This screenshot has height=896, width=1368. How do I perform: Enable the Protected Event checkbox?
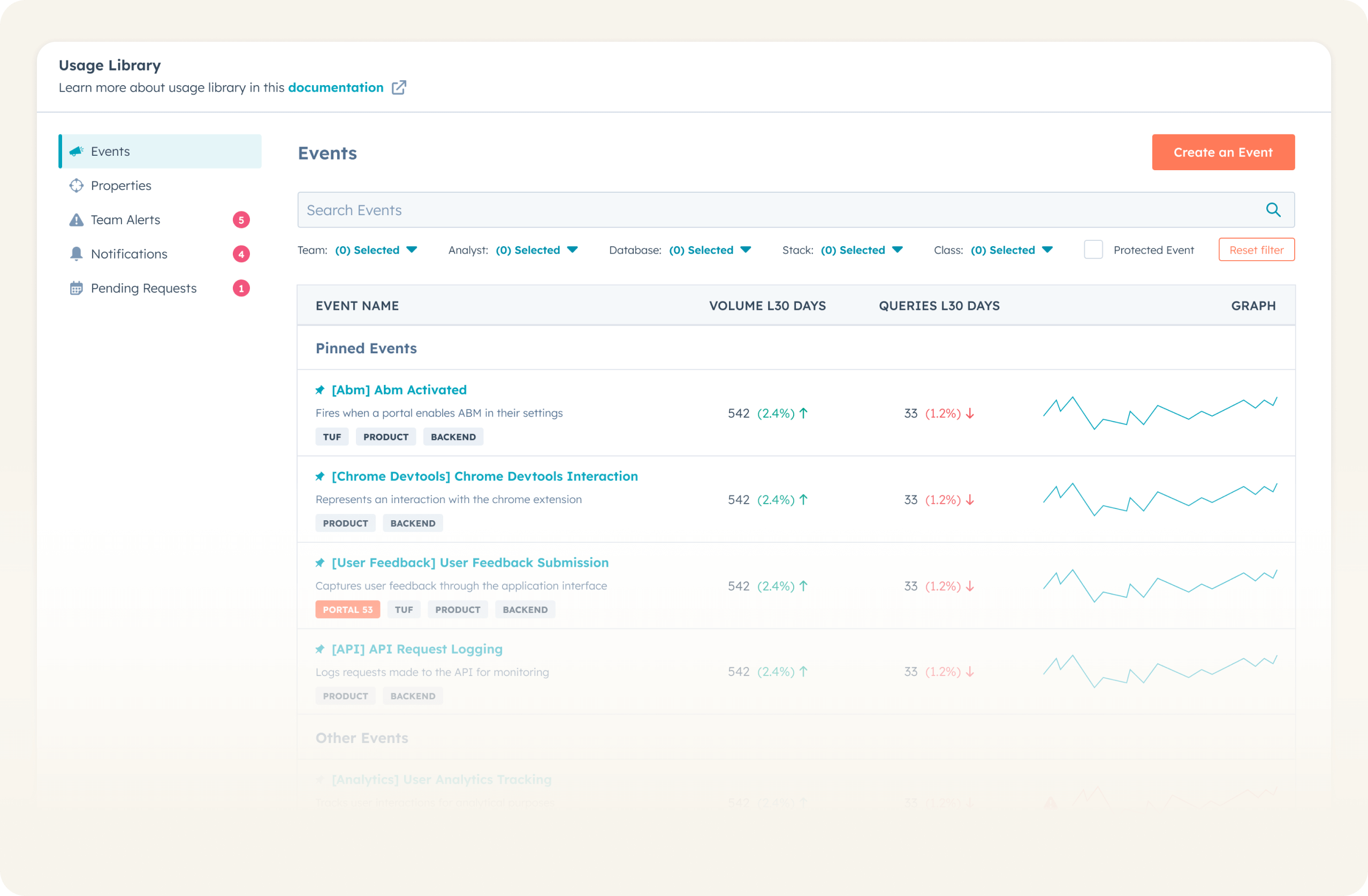1093,249
